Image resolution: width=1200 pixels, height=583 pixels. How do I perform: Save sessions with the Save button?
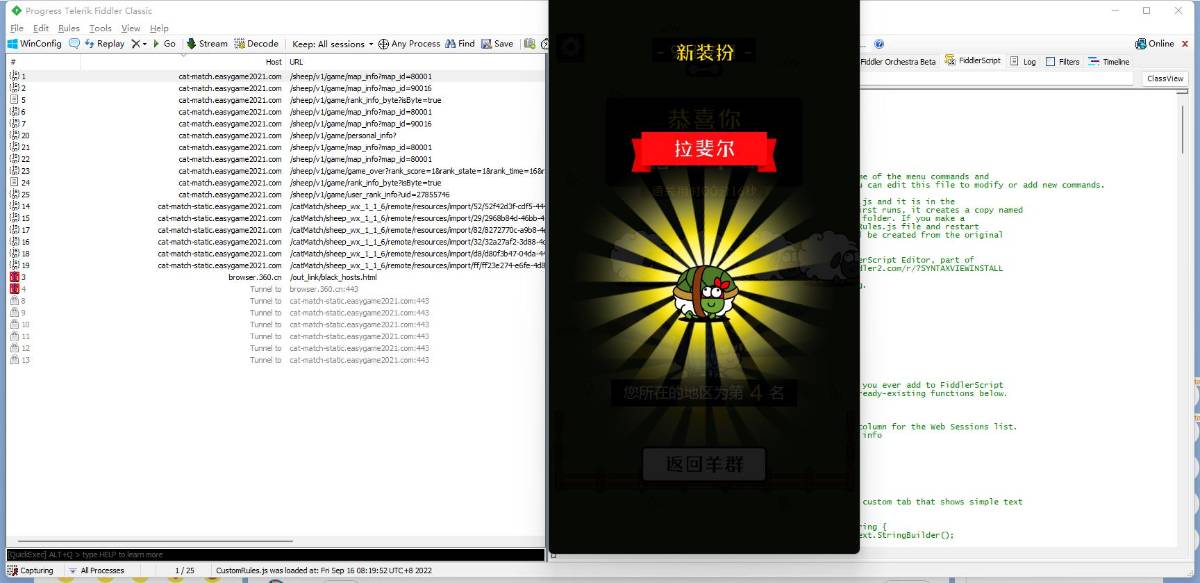click(x=497, y=44)
